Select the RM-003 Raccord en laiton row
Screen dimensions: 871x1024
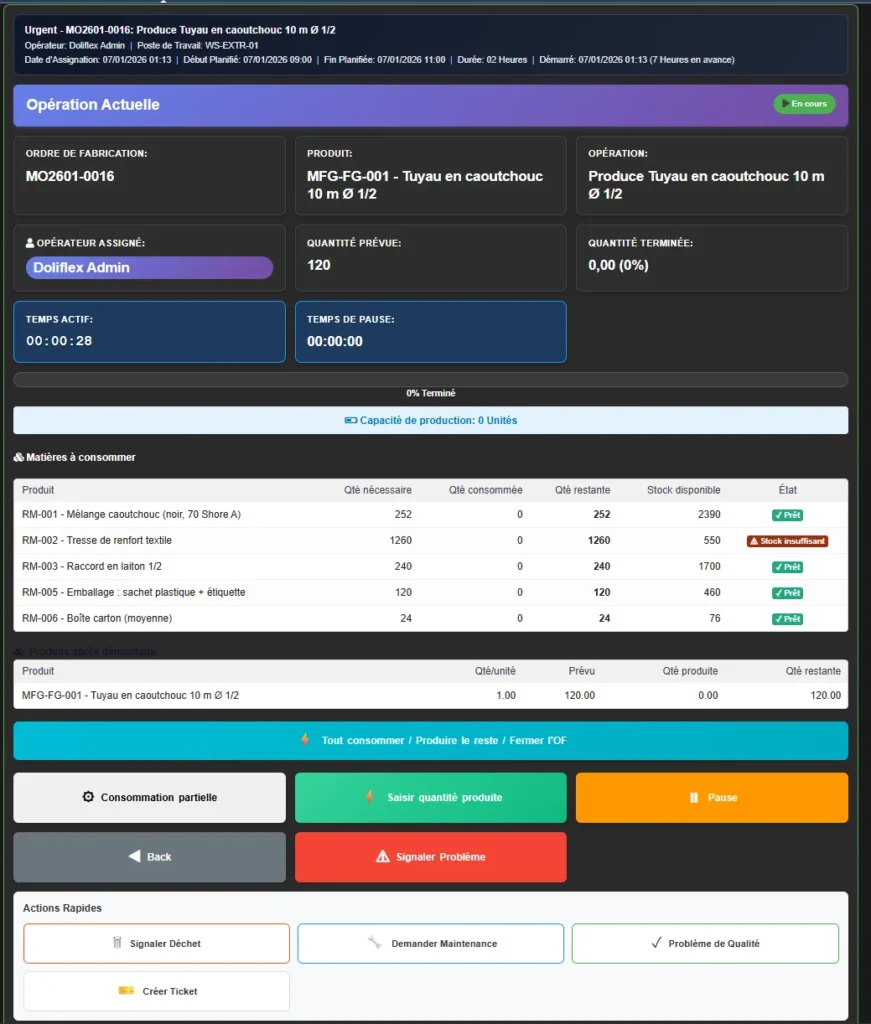[430, 567]
